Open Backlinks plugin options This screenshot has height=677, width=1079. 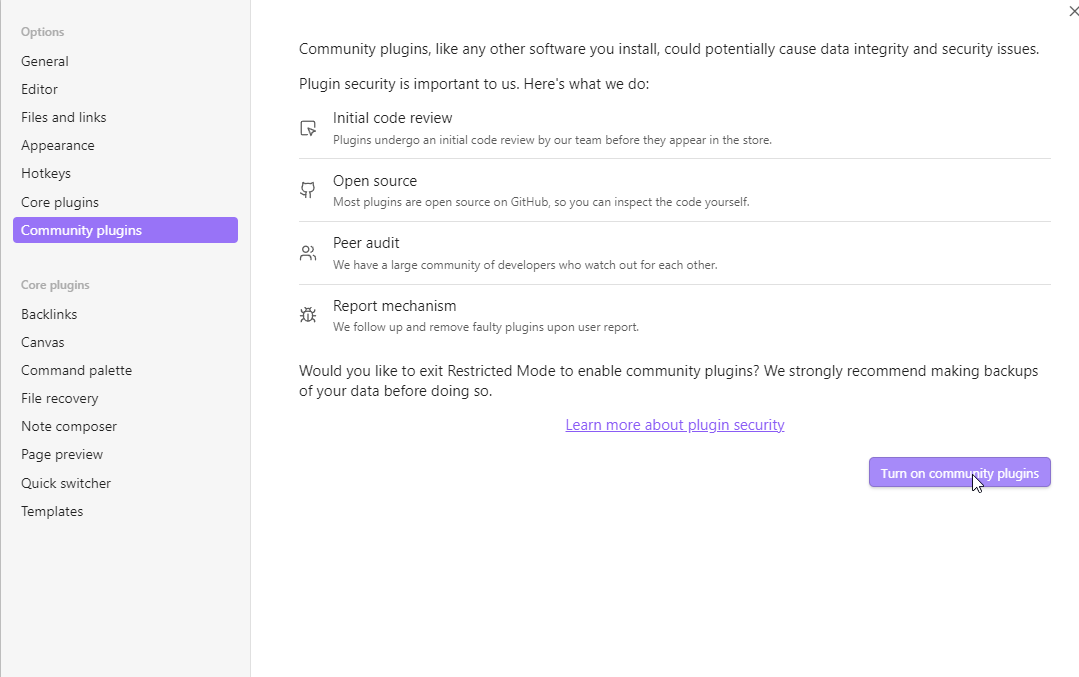click(49, 314)
